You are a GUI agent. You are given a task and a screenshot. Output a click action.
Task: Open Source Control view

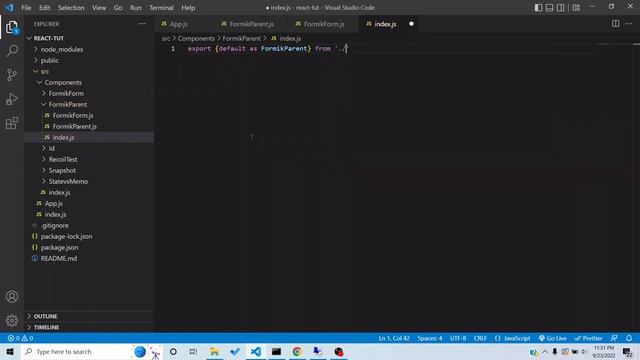tap(12, 75)
